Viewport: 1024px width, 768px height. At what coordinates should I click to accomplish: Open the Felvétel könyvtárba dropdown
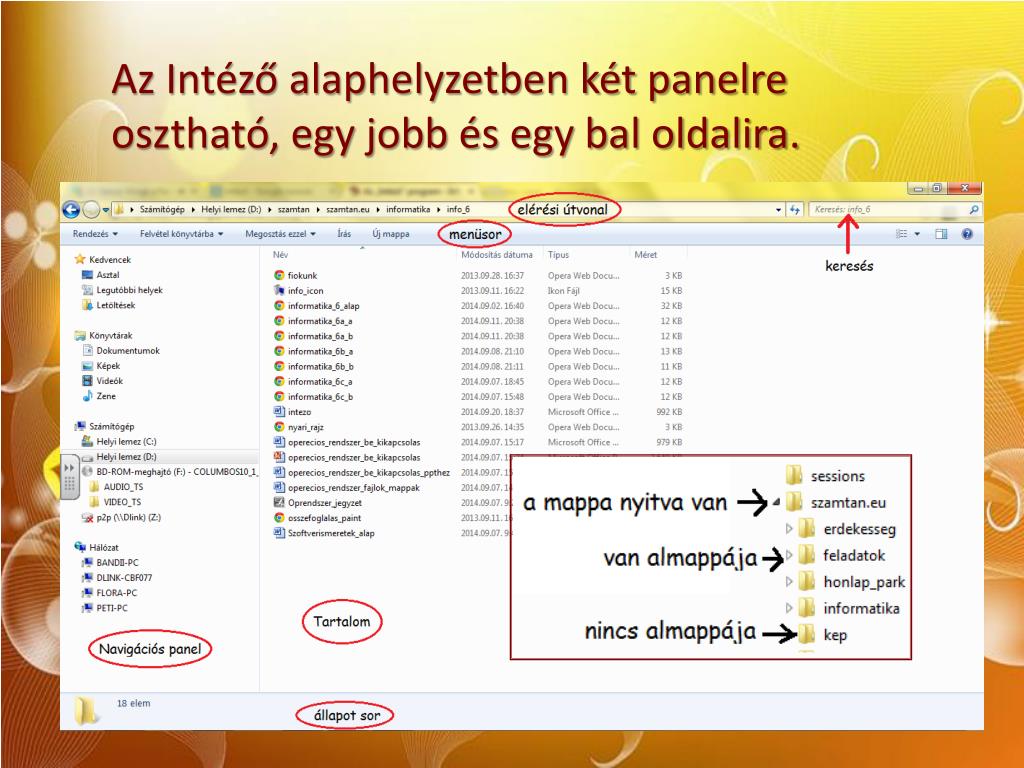(182, 234)
